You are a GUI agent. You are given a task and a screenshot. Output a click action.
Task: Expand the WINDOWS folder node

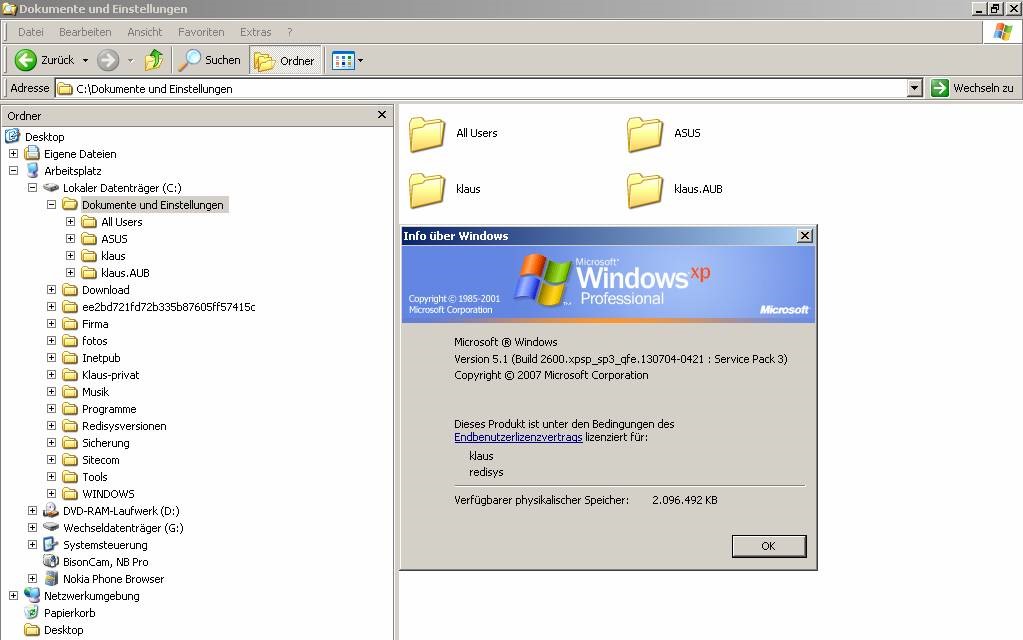(x=52, y=494)
